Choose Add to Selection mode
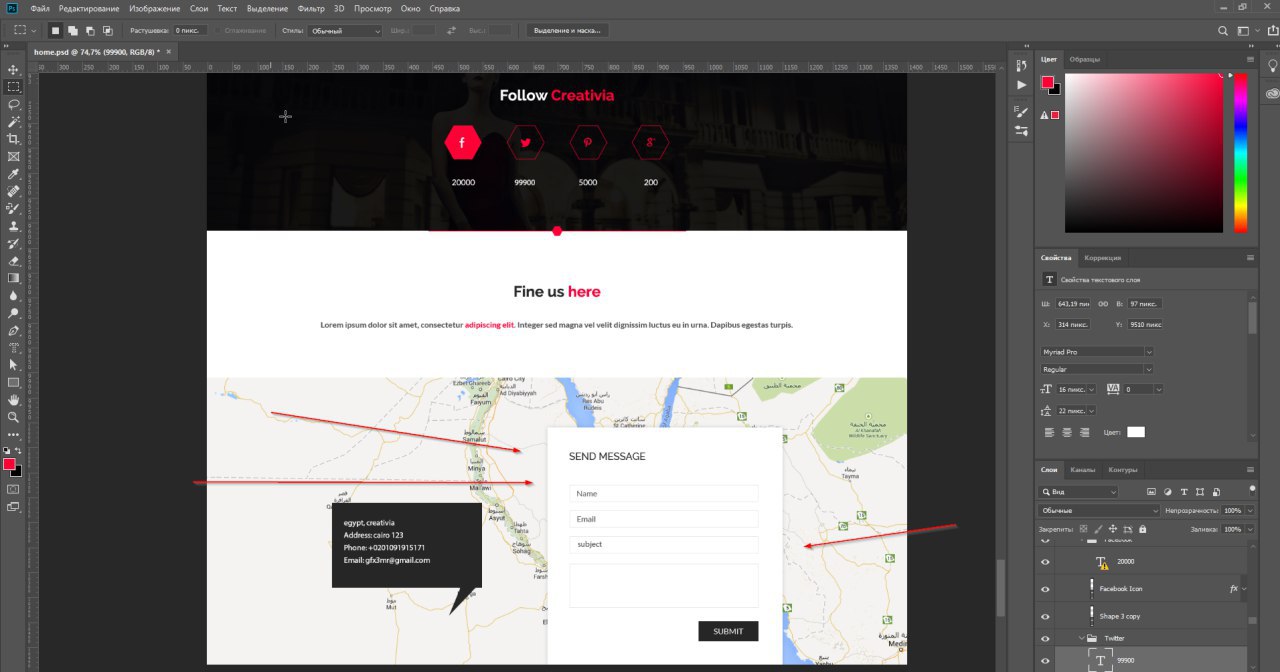This screenshot has height=672, width=1280. click(73, 31)
